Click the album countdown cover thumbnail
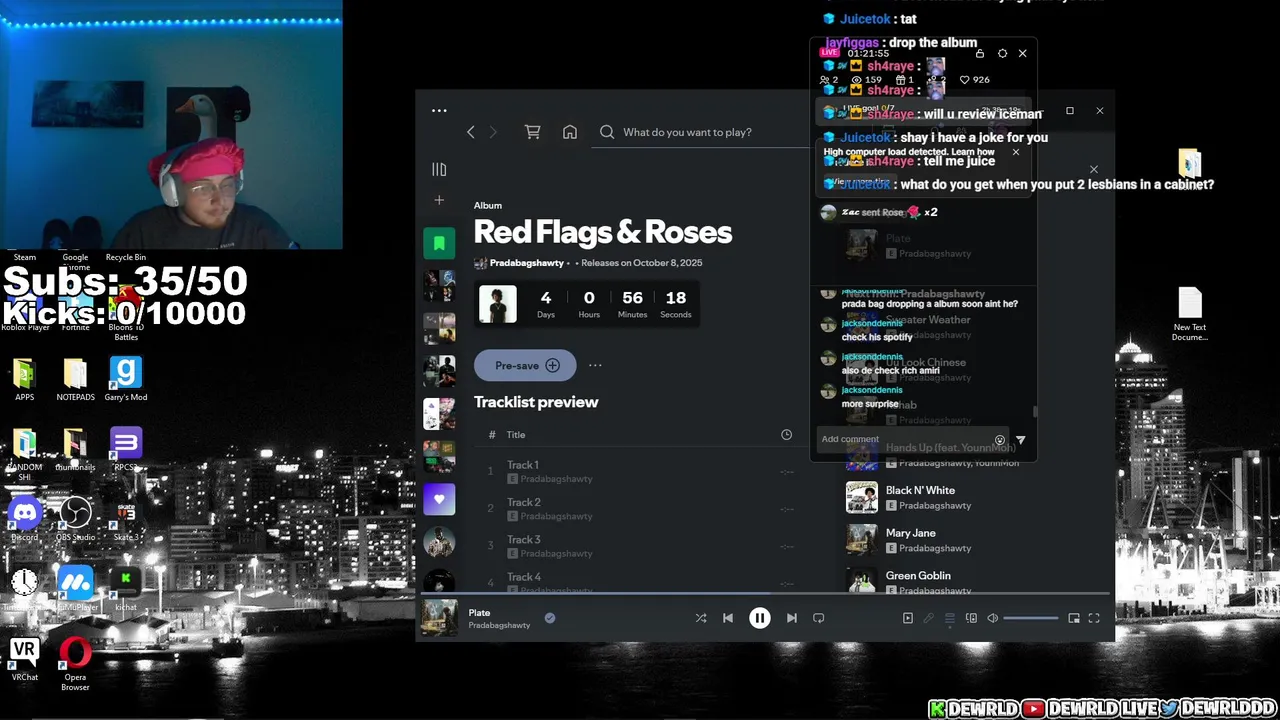 click(x=497, y=304)
